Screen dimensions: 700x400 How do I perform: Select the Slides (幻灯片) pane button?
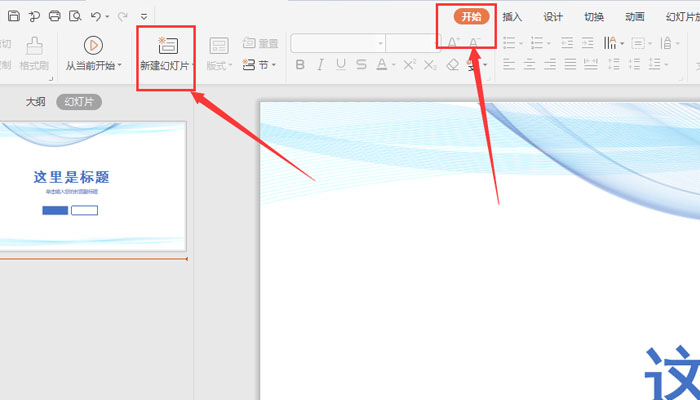tap(79, 102)
